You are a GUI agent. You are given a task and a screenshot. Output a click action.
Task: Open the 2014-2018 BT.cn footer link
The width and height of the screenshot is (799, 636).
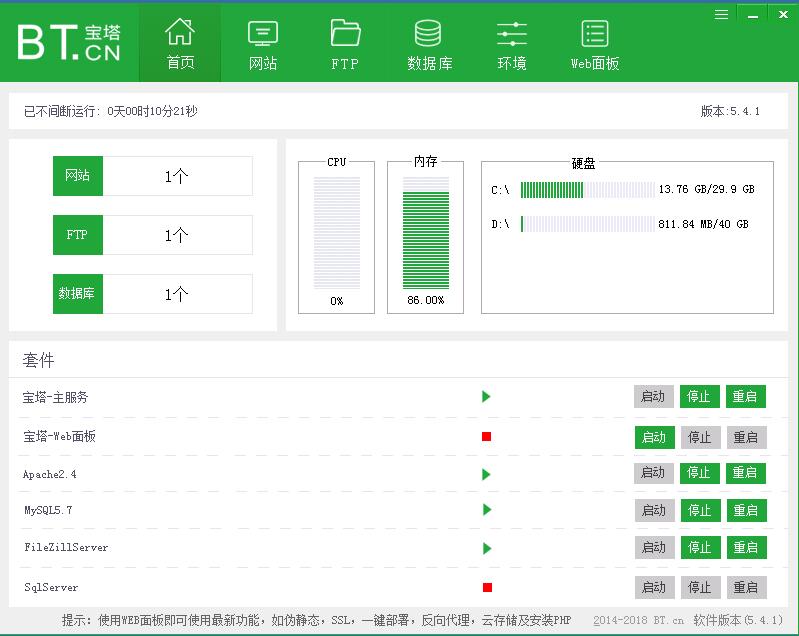(638, 620)
